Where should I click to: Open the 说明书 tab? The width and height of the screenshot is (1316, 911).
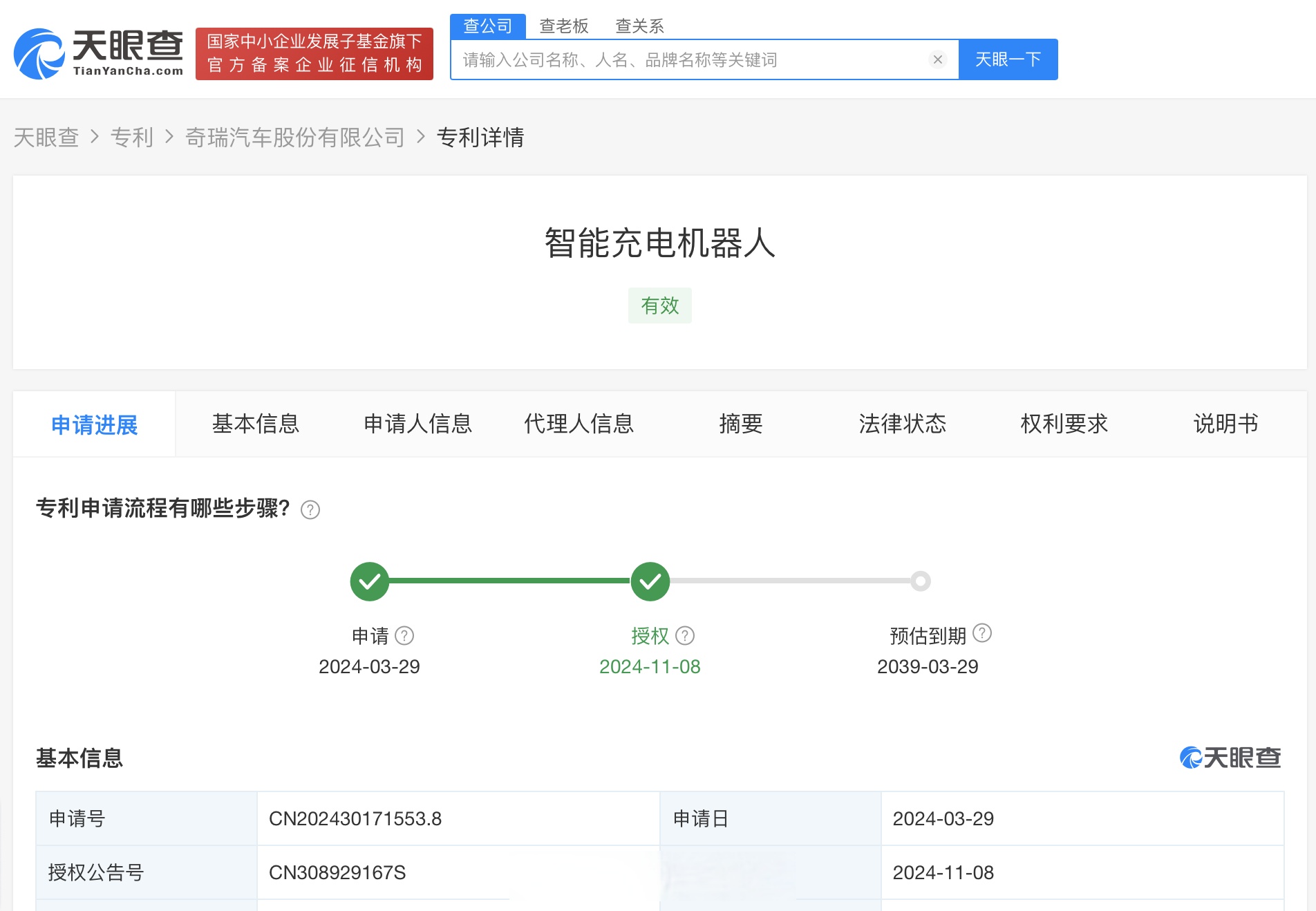pyautogui.click(x=1224, y=424)
